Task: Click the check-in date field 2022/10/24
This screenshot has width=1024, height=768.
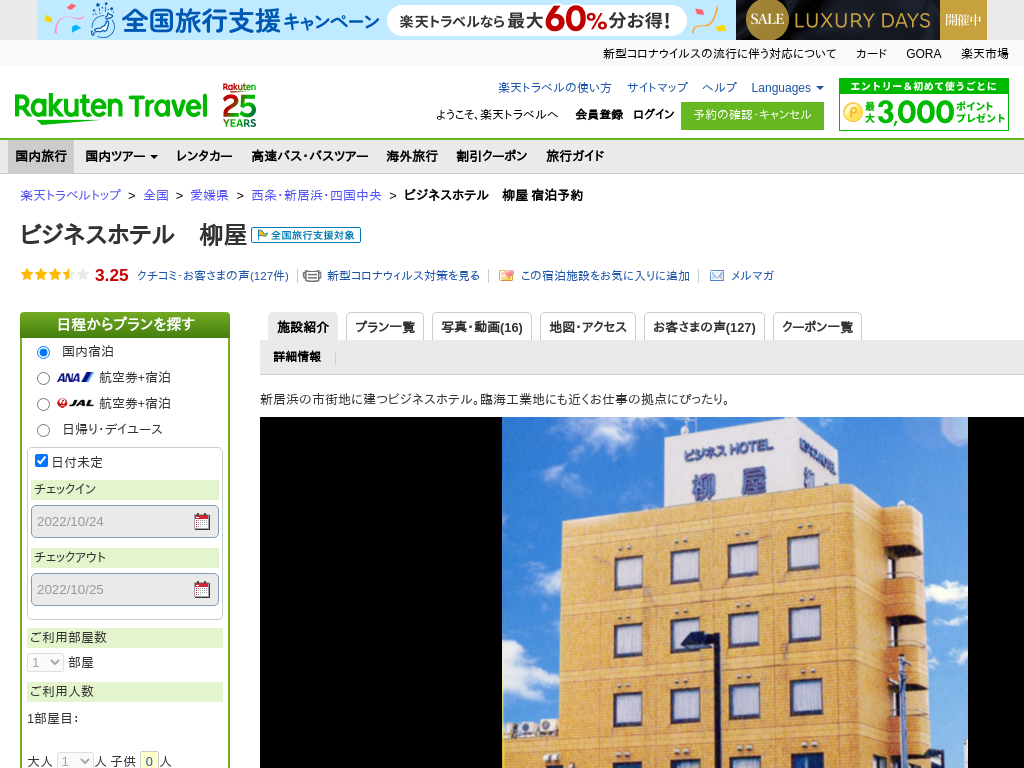Action: point(125,521)
